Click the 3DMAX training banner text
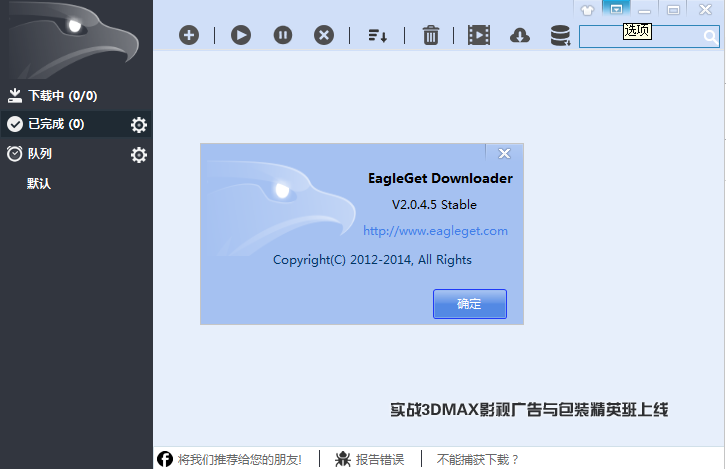The width and height of the screenshot is (726, 469). tap(529, 410)
